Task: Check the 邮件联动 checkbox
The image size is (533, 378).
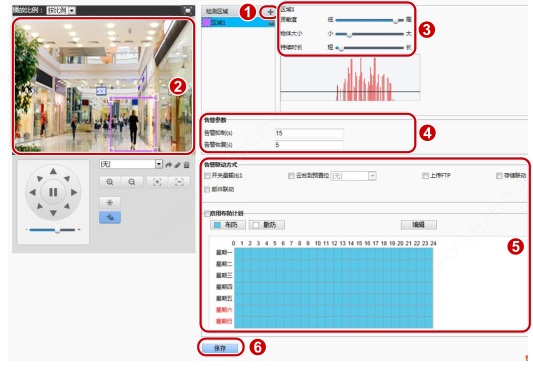Action: [207, 189]
